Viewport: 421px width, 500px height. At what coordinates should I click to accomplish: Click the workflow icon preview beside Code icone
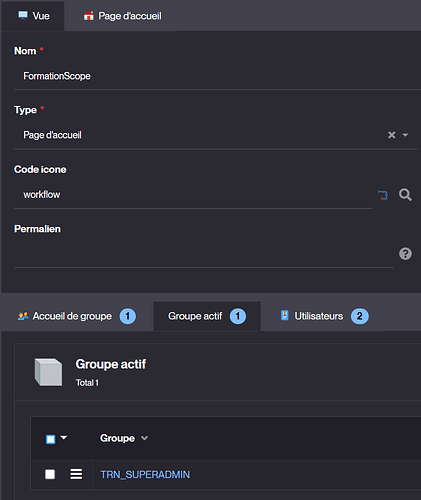pos(383,195)
